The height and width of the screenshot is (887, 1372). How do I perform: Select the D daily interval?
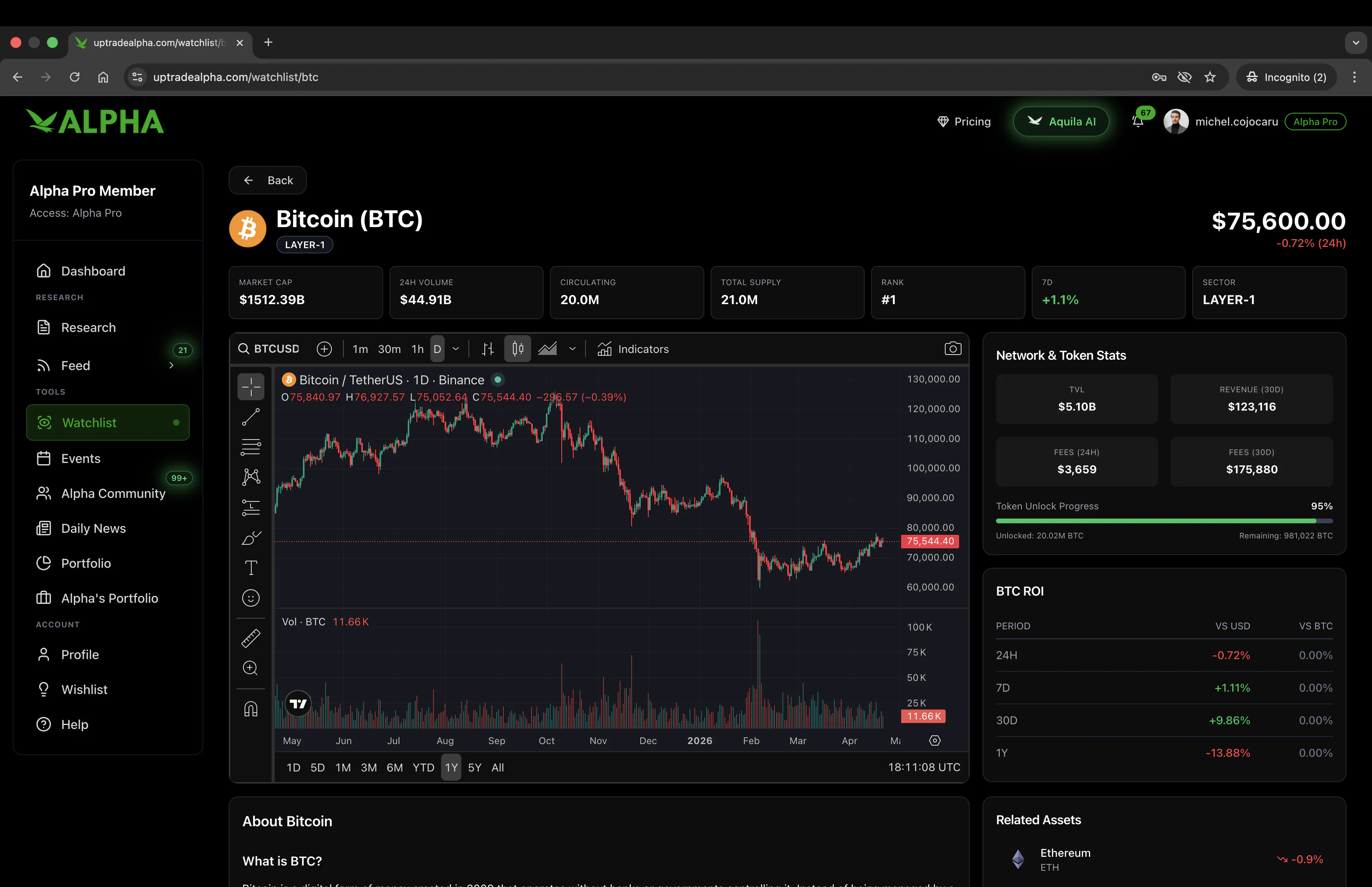[437, 349]
